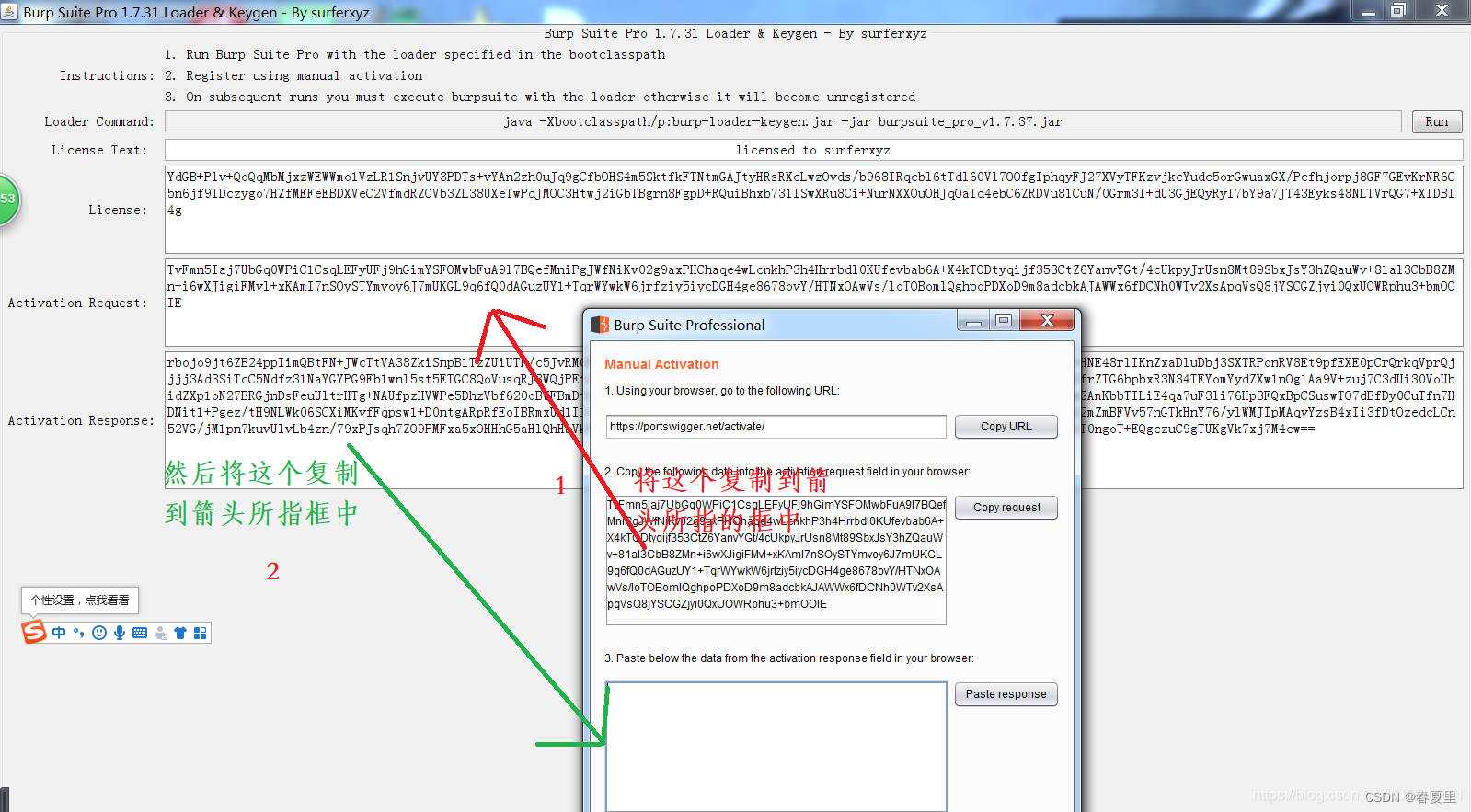The height and width of the screenshot is (812, 1471).
Task: Click the Java icon in the keygen title bar
Action: click(x=9, y=12)
